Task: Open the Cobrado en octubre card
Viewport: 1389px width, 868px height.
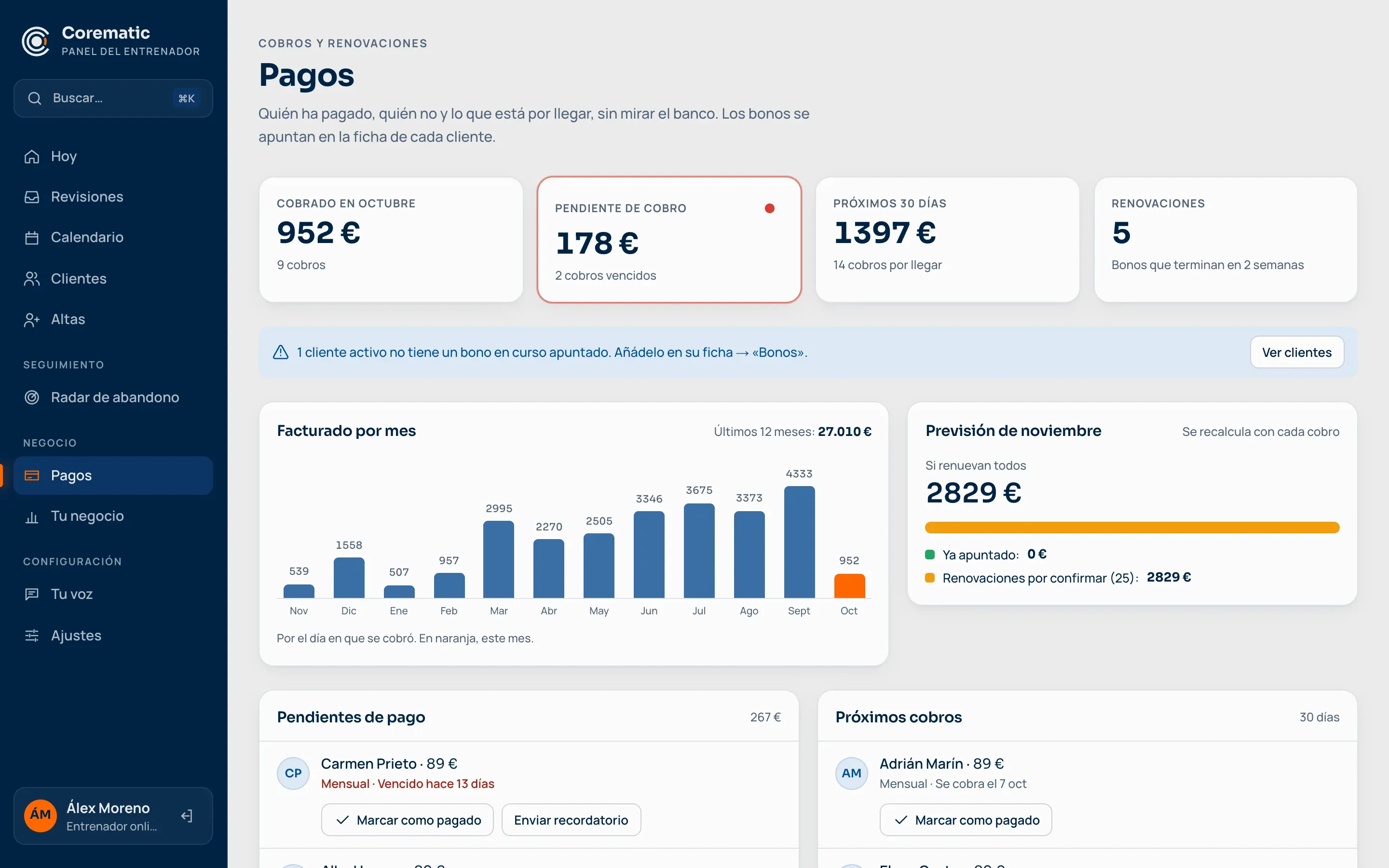Action: [391, 240]
